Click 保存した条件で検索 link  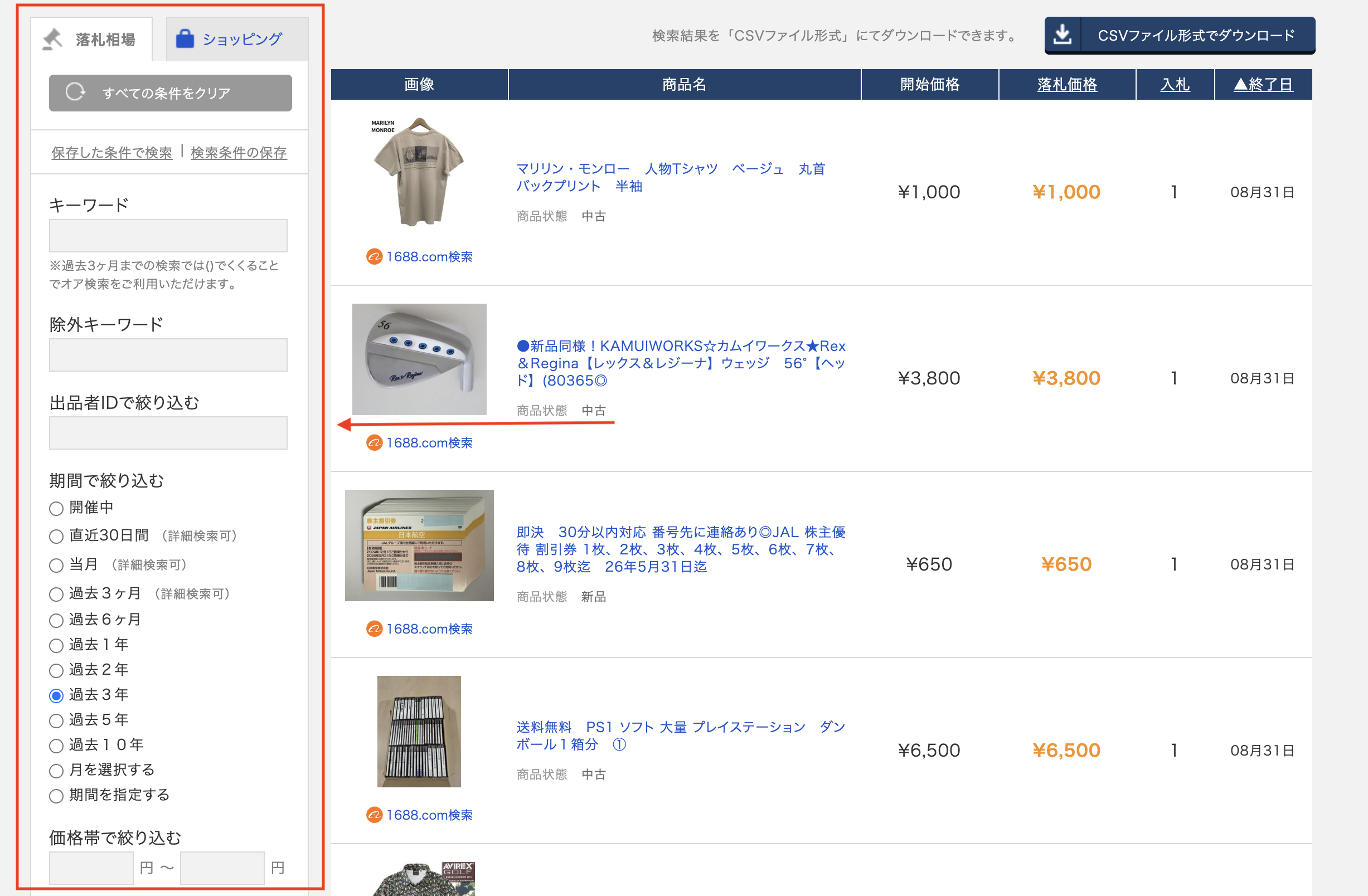[111, 153]
